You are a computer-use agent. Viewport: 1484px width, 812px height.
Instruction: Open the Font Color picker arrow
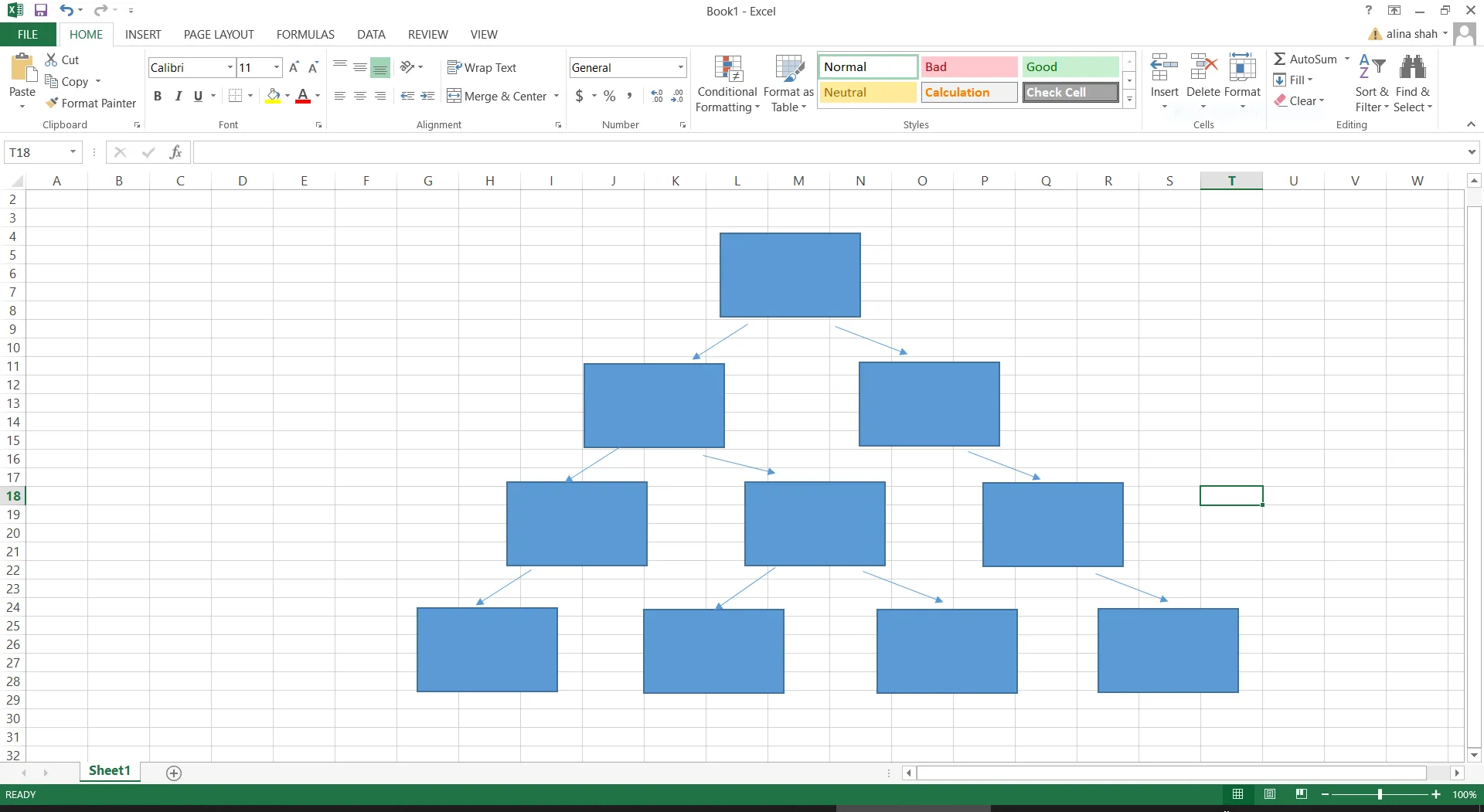coord(316,96)
